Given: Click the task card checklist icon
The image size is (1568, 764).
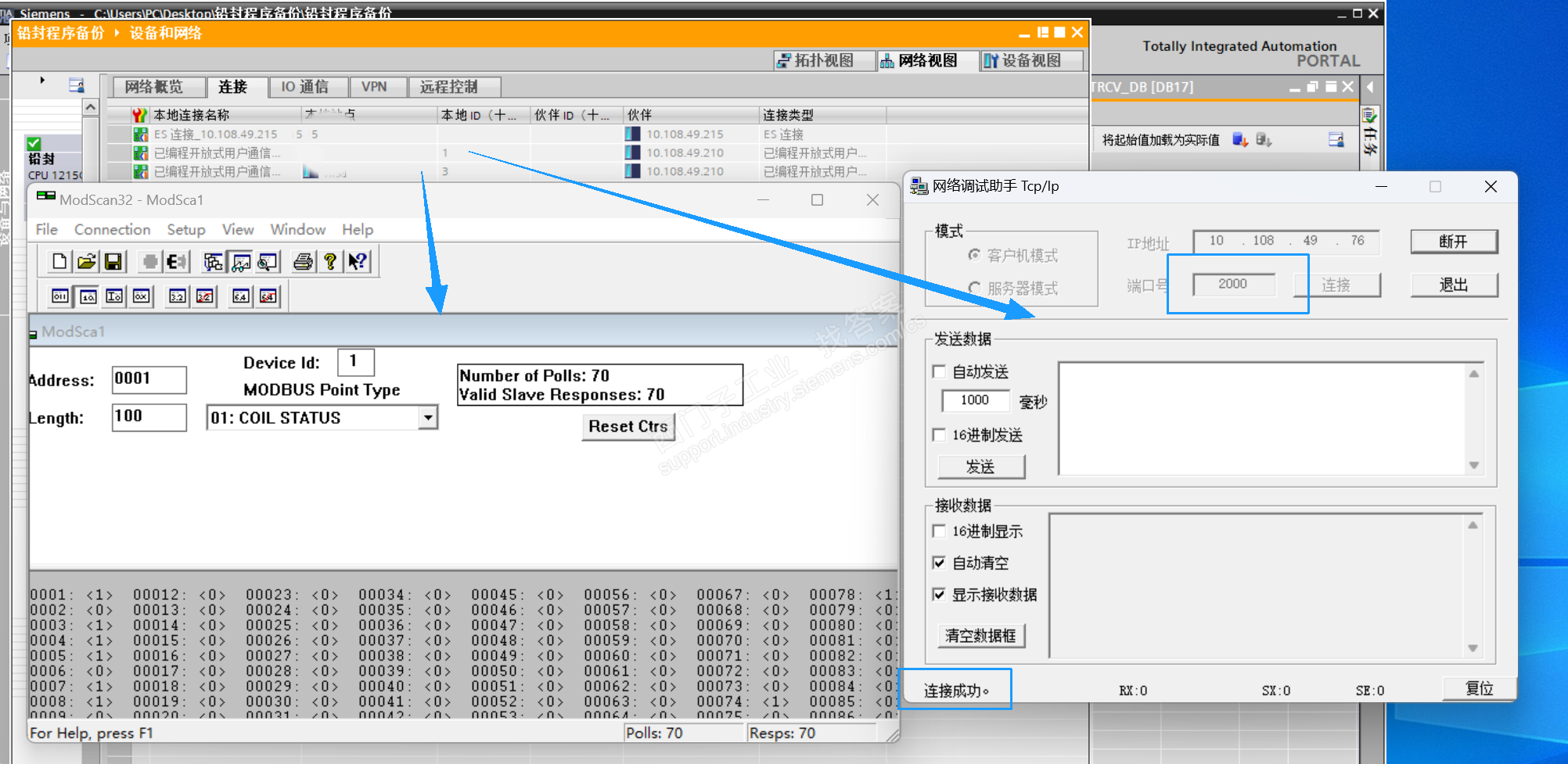Looking at the screenshot, I should [1370, 116].
